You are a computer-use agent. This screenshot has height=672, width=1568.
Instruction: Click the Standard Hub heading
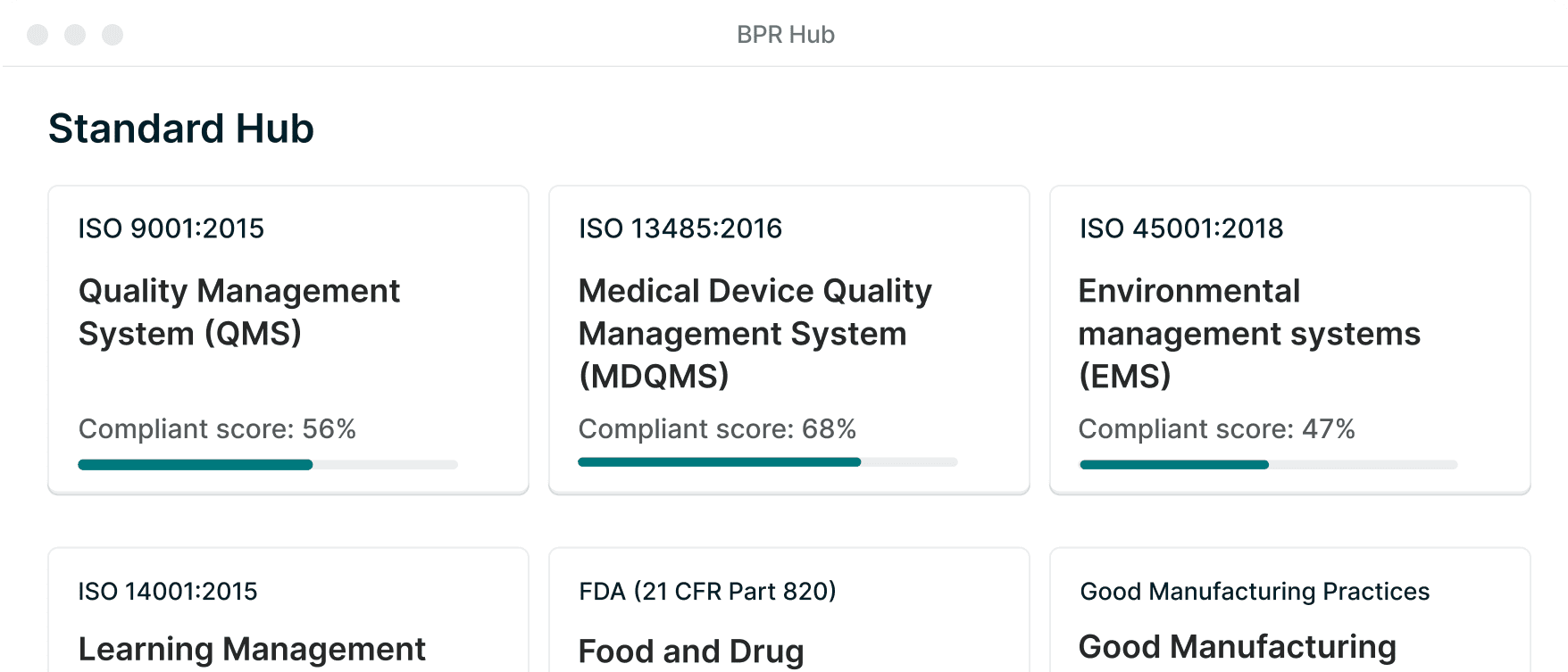[x=181, y=129]
